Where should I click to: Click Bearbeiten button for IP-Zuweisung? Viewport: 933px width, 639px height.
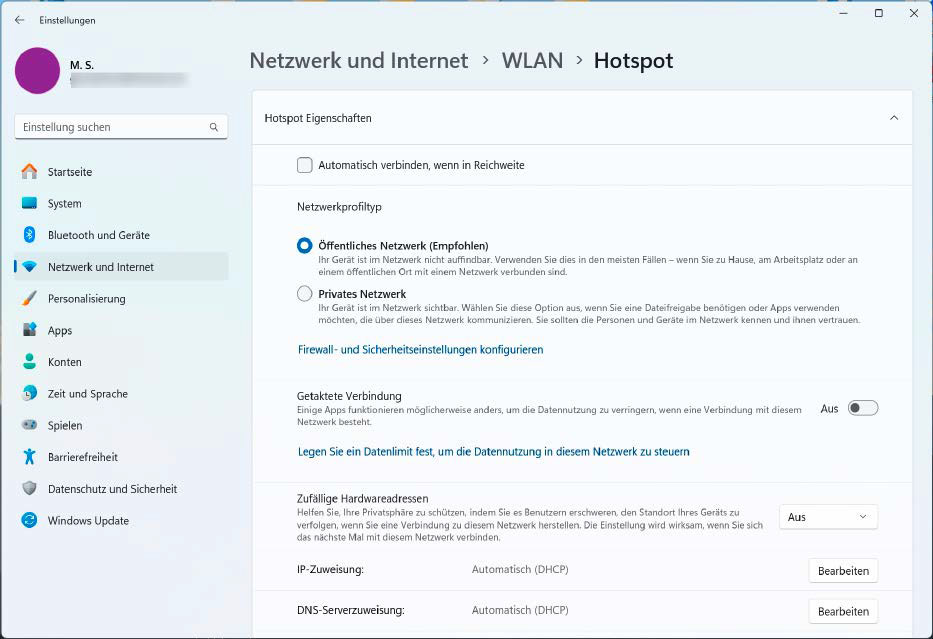pos(842,571)
